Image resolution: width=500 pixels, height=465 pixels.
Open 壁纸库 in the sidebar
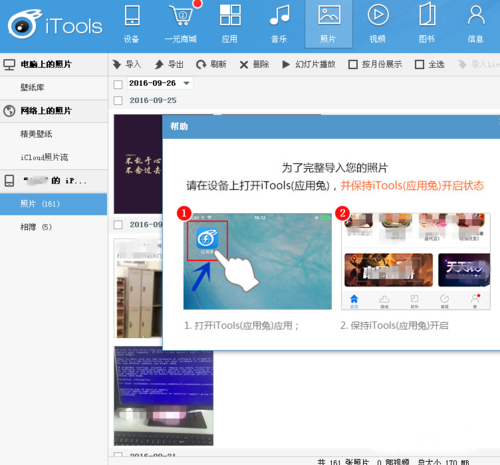coord(54,87)
